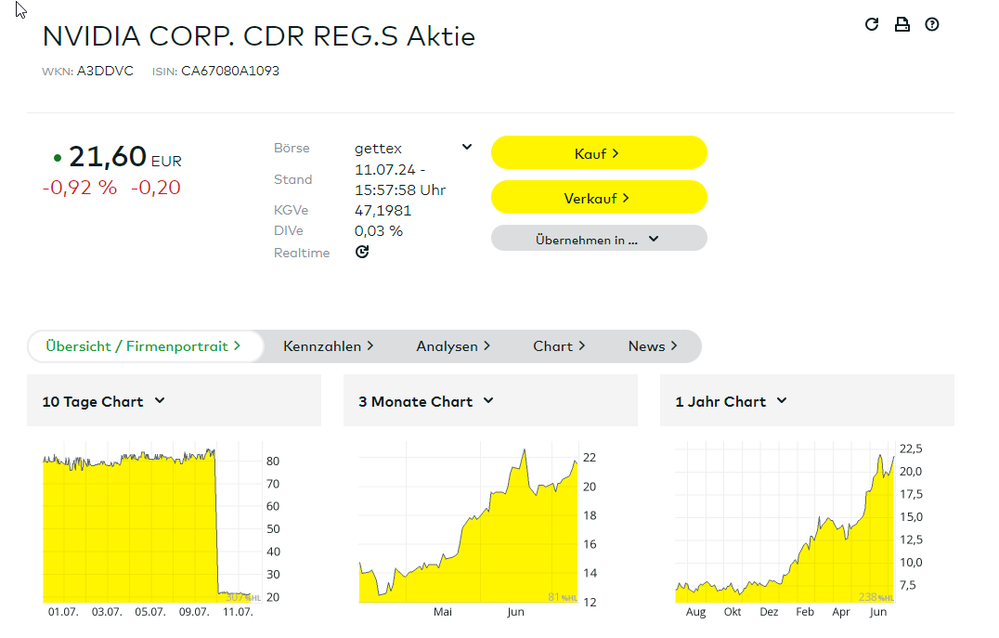Click the DIVe value 0,03 %
999x638 pixels.
(378, 231)
